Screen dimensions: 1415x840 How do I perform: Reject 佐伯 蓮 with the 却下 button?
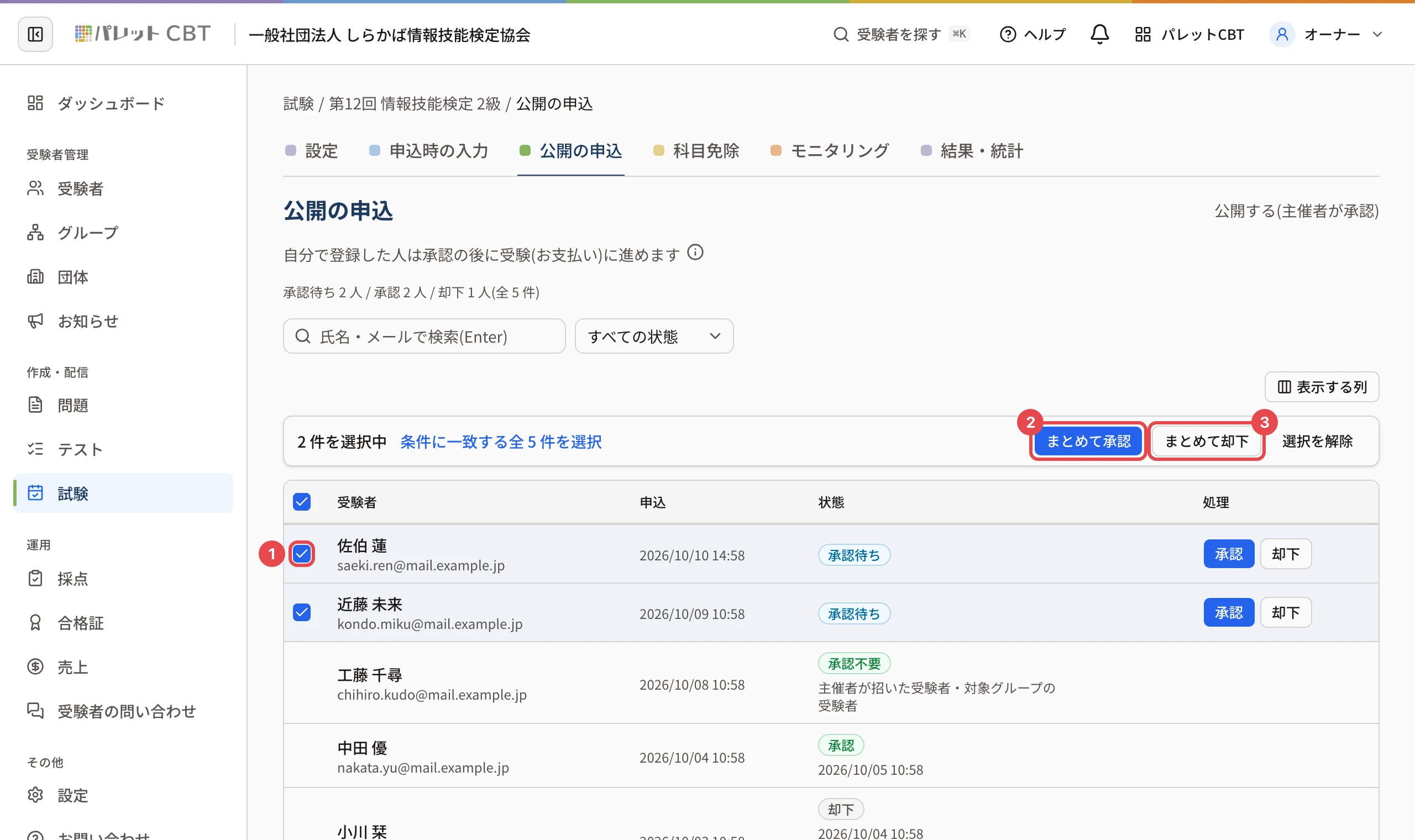pos(1286,554)
